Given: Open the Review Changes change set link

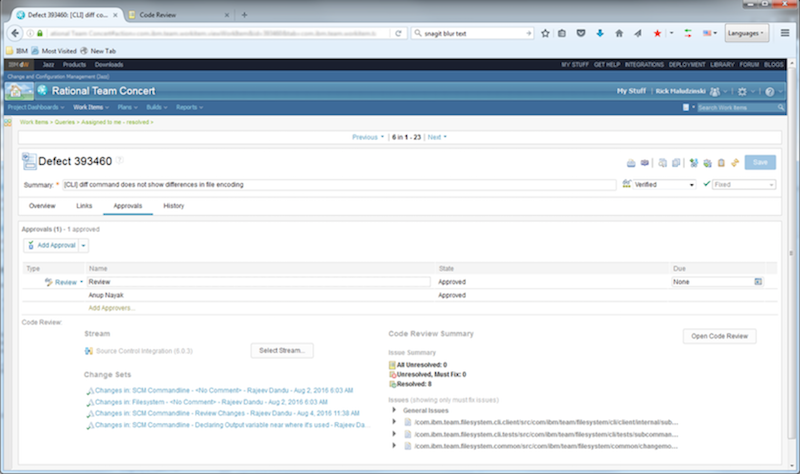Looking at the screenshot, I should coord(227,413).
